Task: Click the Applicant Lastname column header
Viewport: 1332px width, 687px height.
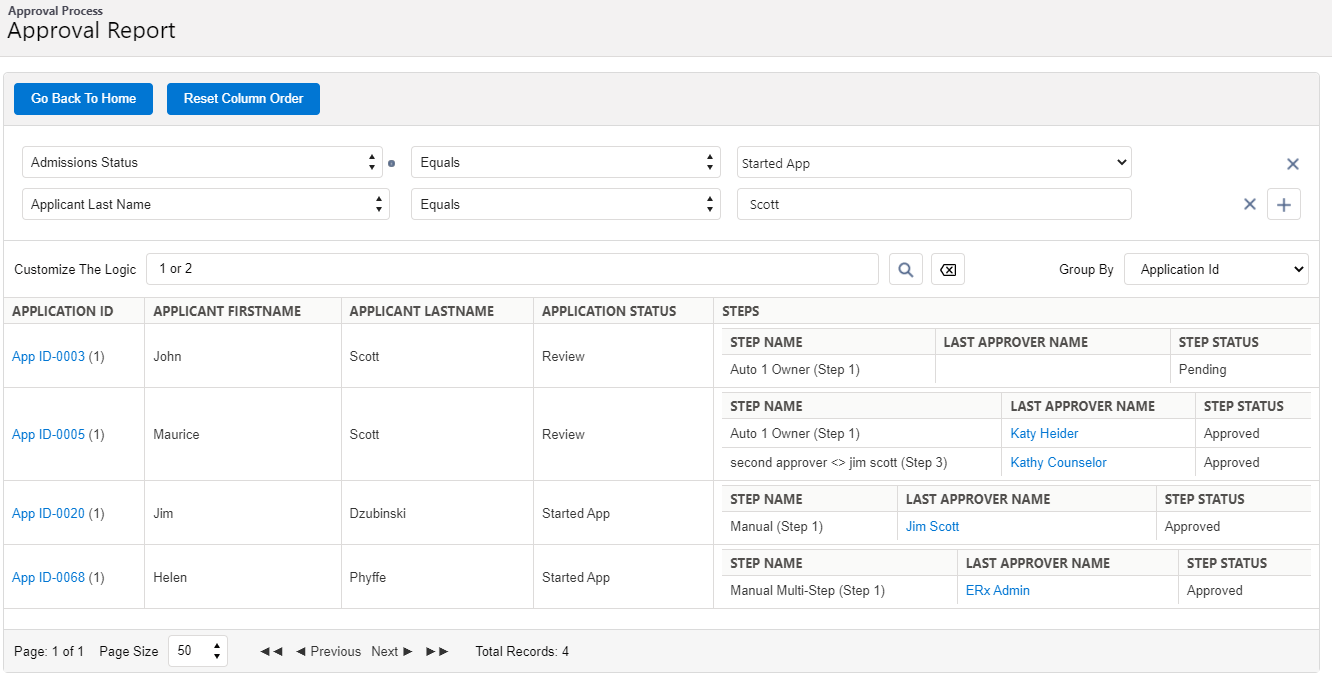Action: [x=421, y=311]
